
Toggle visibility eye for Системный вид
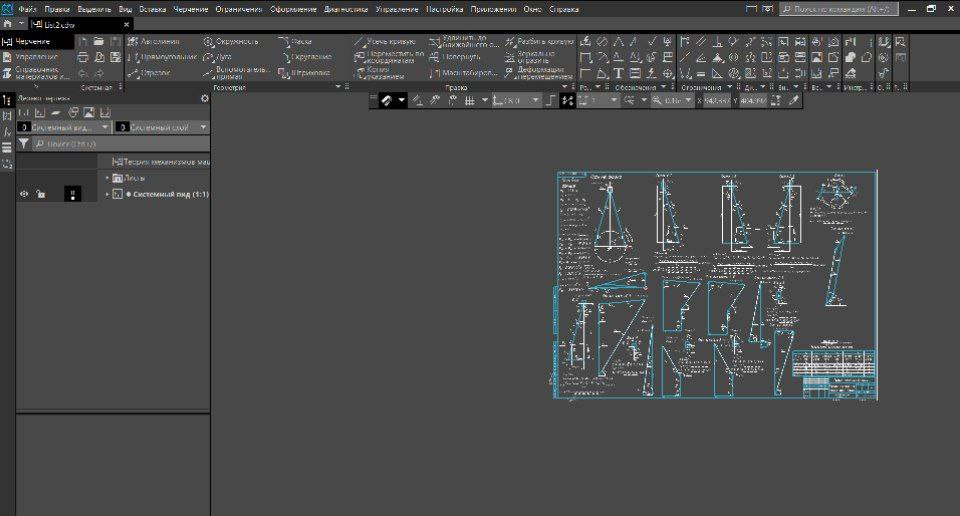tap(24, 194)
